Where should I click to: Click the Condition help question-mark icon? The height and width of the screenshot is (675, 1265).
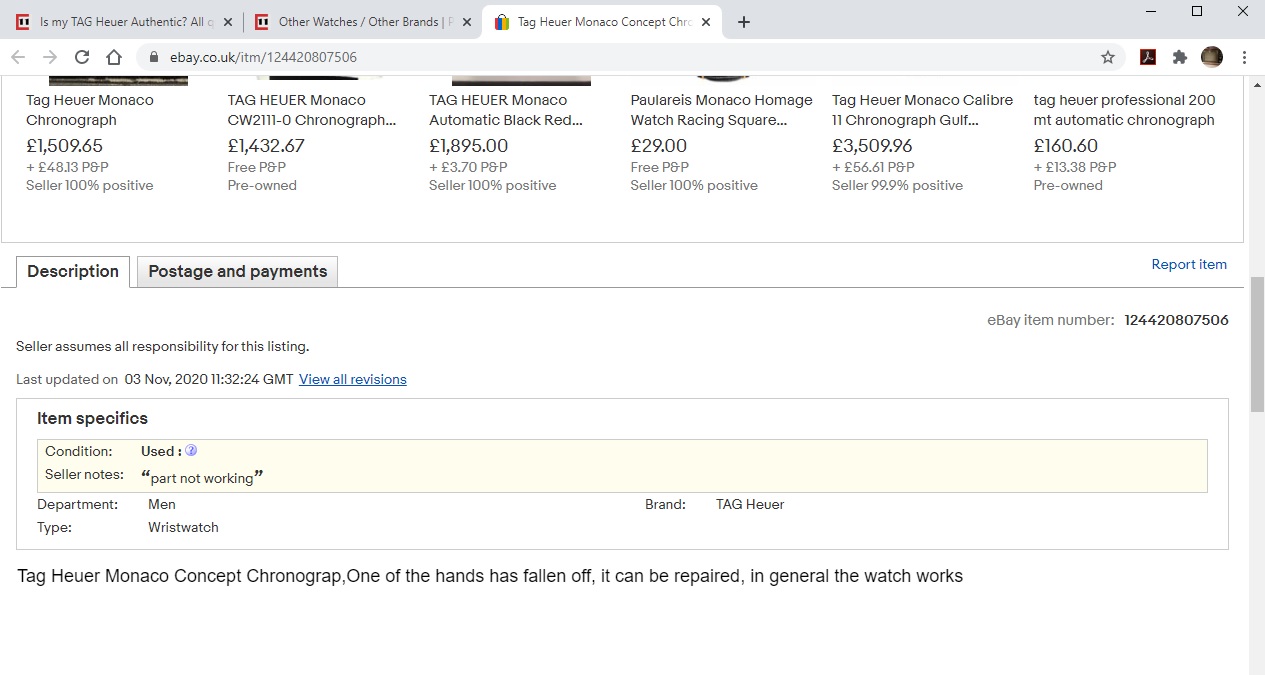(x=191, y=450)
